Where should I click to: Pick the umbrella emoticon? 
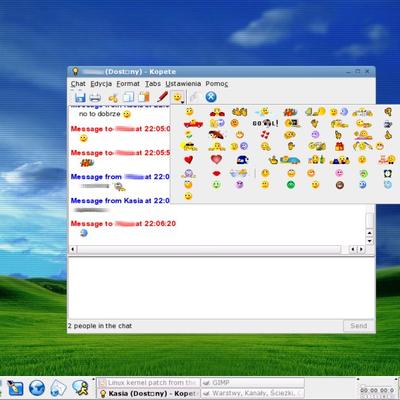pyautogui.click(x=216, y=135)
